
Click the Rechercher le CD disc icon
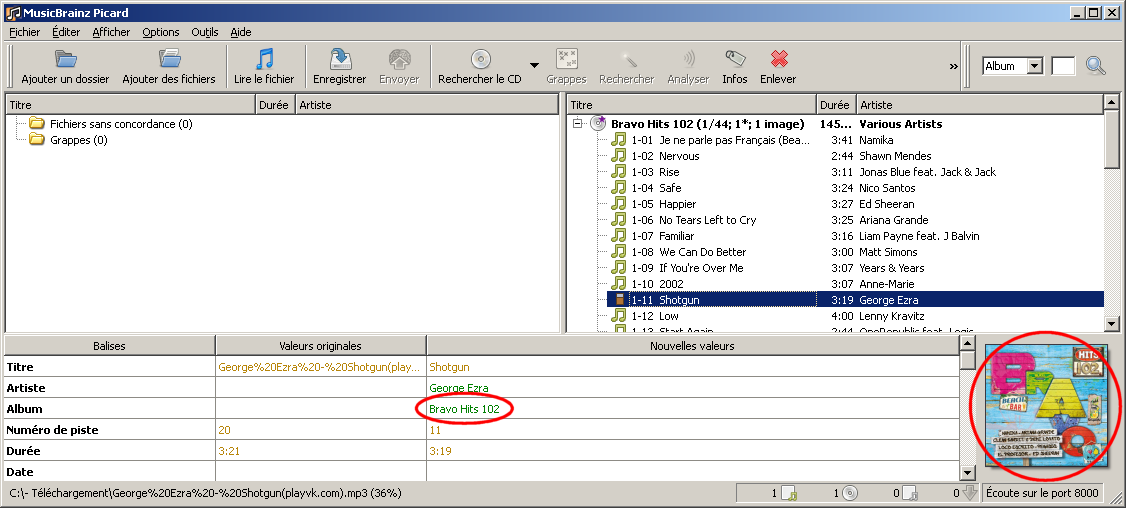click(x=480, y=59)
